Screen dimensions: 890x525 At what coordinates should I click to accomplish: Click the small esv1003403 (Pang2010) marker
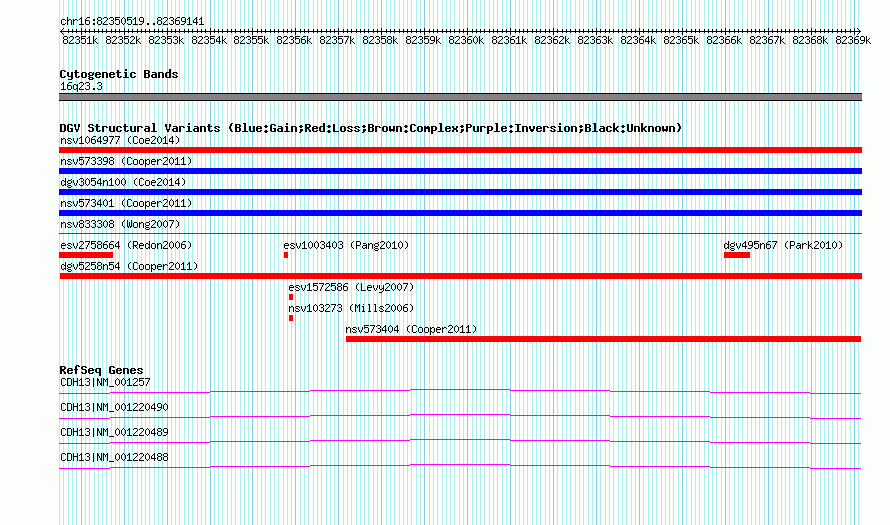click(286, 255)
